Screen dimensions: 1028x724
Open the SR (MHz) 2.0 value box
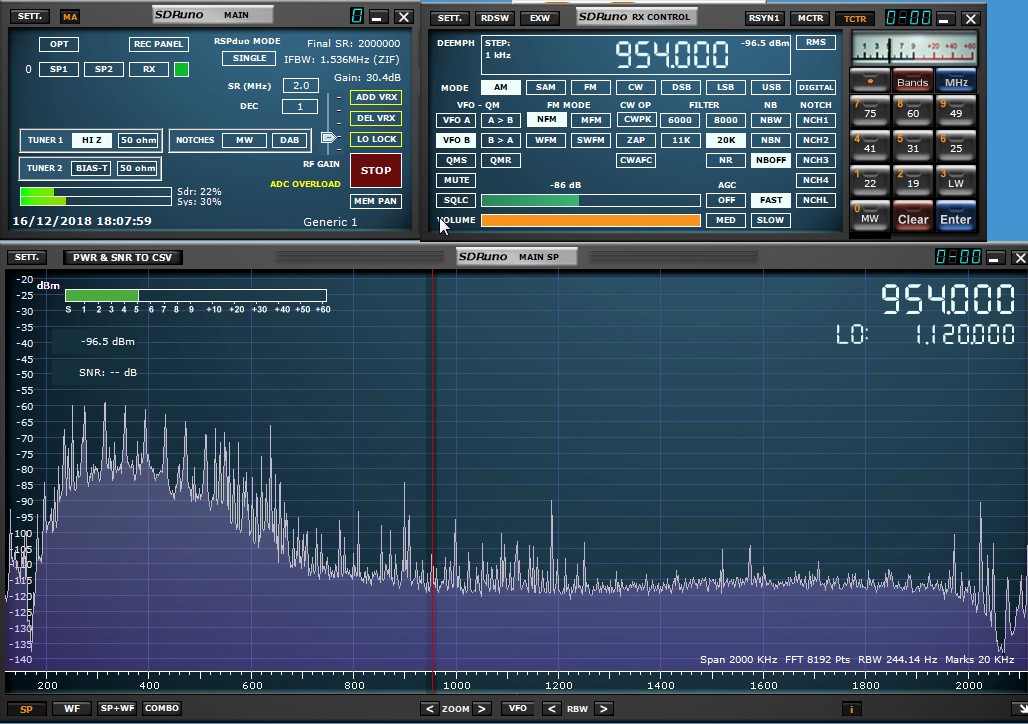pyautogui.click(x=301, y=85)
